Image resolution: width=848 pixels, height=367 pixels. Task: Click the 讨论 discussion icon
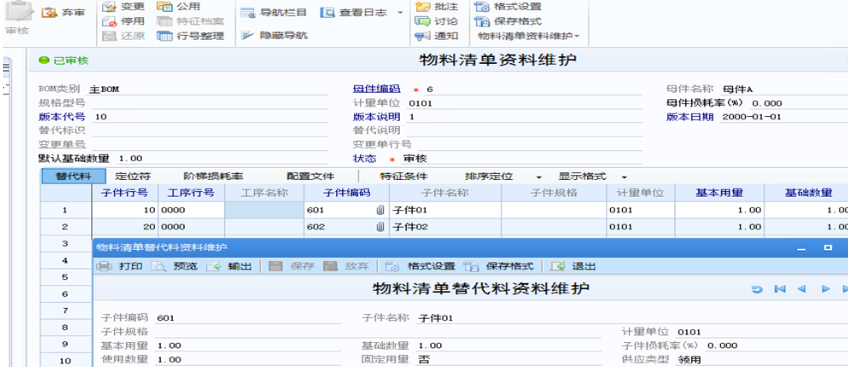pyautogui.click(x=422, y=21)
